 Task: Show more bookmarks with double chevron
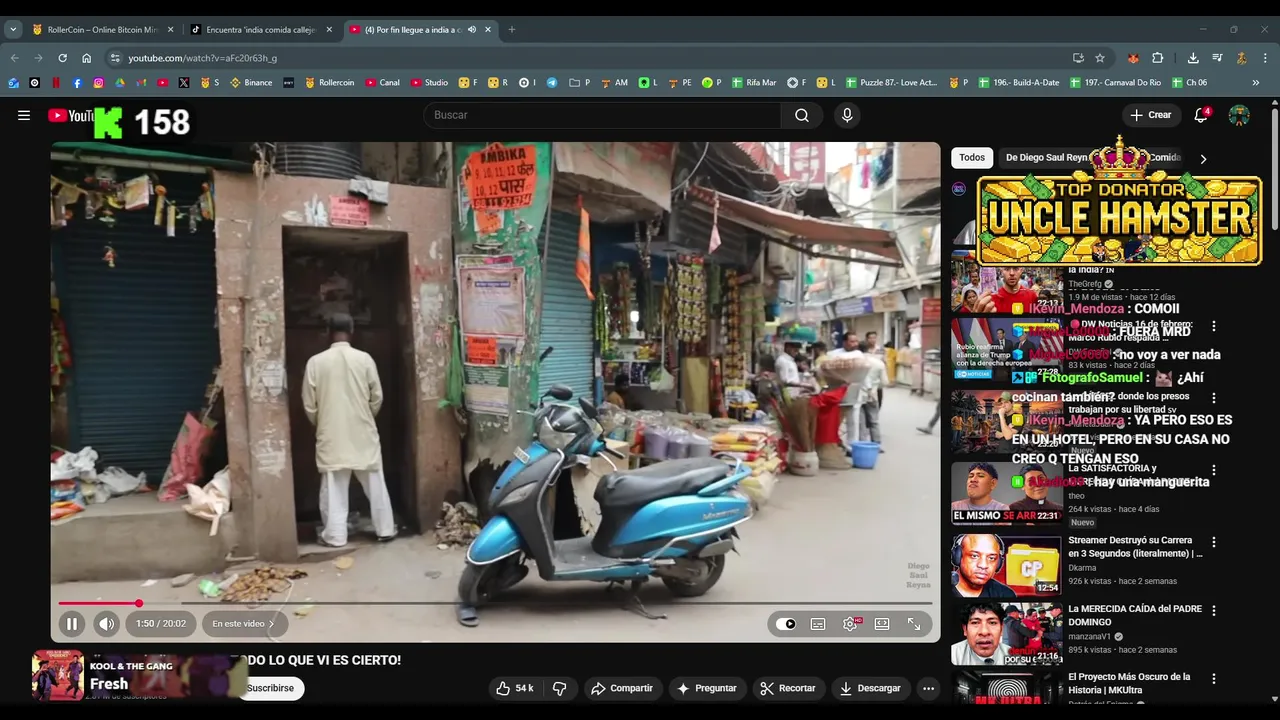coord(1256,83)
